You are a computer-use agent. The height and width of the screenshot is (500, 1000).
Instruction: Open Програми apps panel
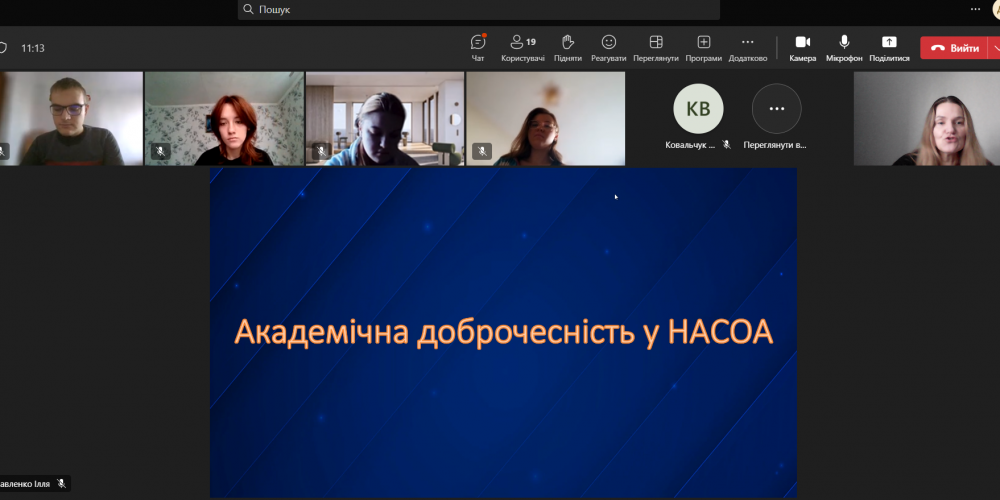[x=704, y=46]
